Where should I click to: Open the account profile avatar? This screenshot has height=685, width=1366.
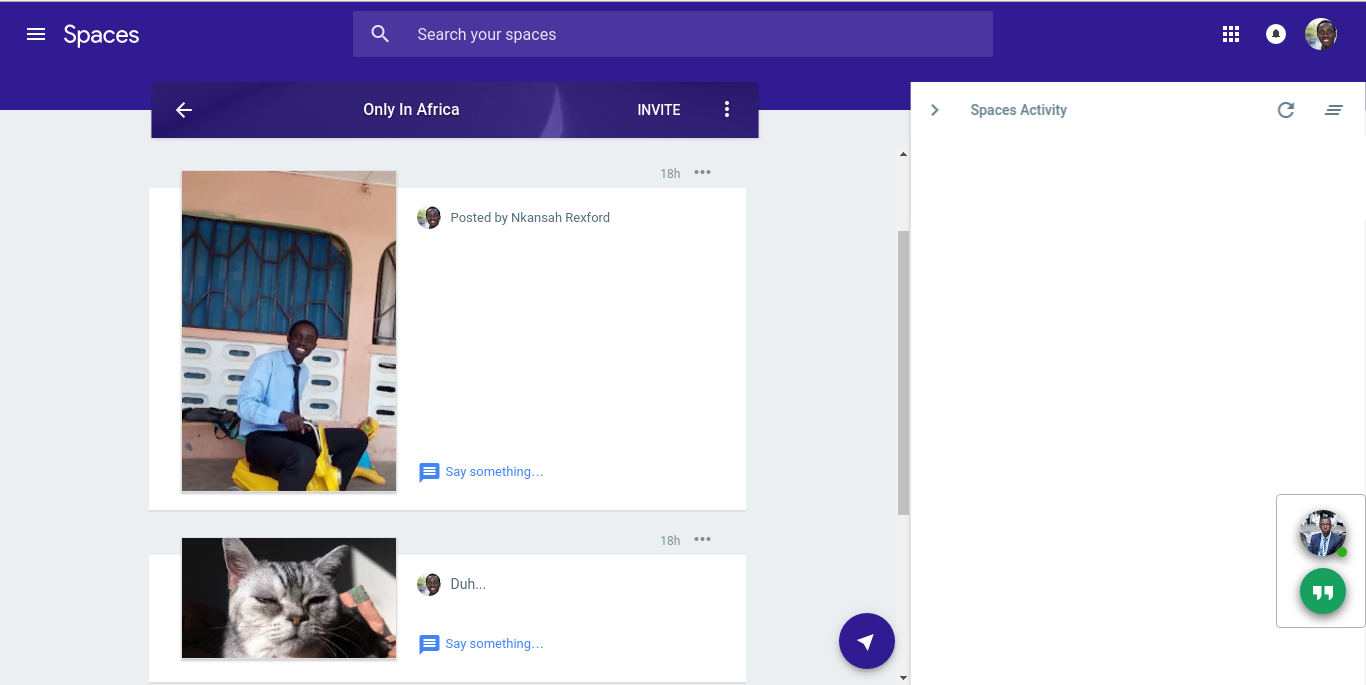[x=1321, y=34]
